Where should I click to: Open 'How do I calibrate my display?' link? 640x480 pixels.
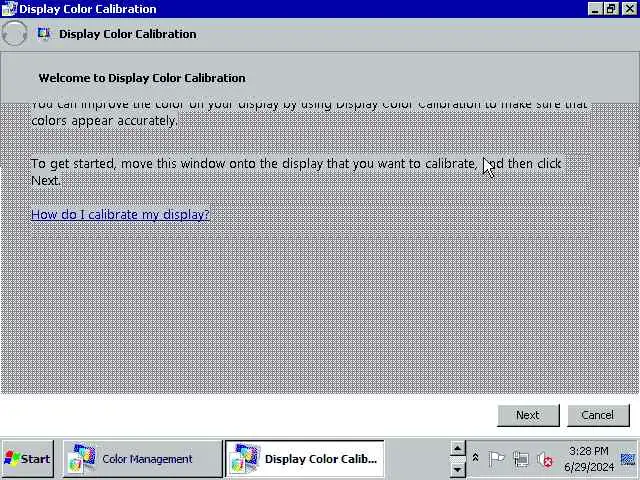coord(120,214)
